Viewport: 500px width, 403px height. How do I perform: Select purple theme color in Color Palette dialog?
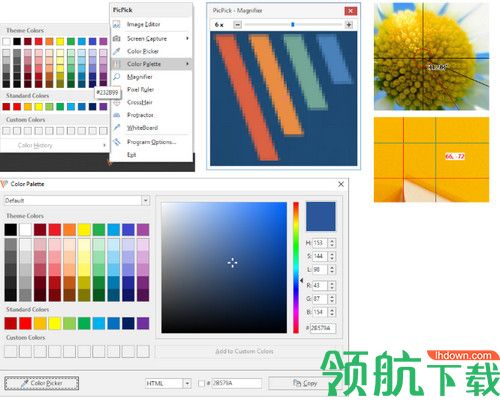143,230
